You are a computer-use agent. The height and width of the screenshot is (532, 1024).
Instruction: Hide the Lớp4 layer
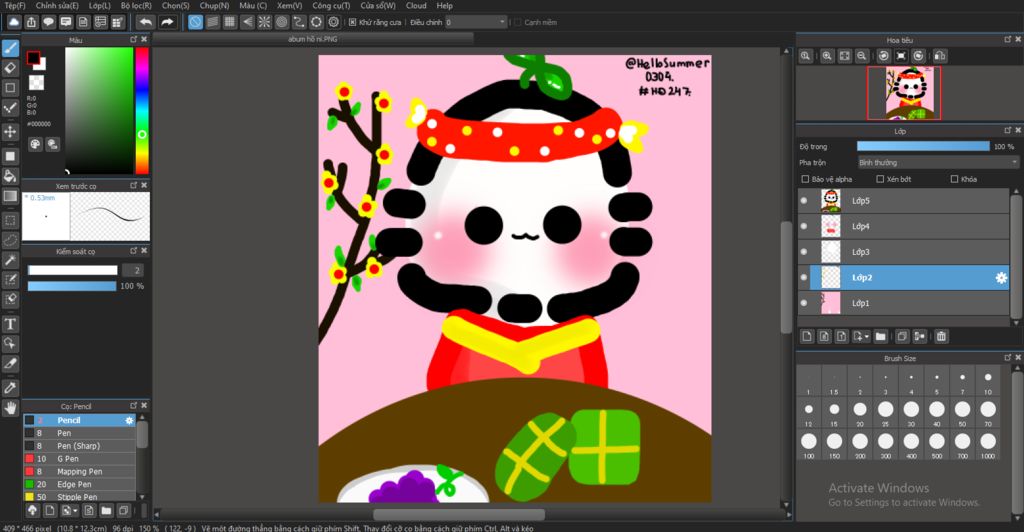pyautogui.click(x=804, y=227)
